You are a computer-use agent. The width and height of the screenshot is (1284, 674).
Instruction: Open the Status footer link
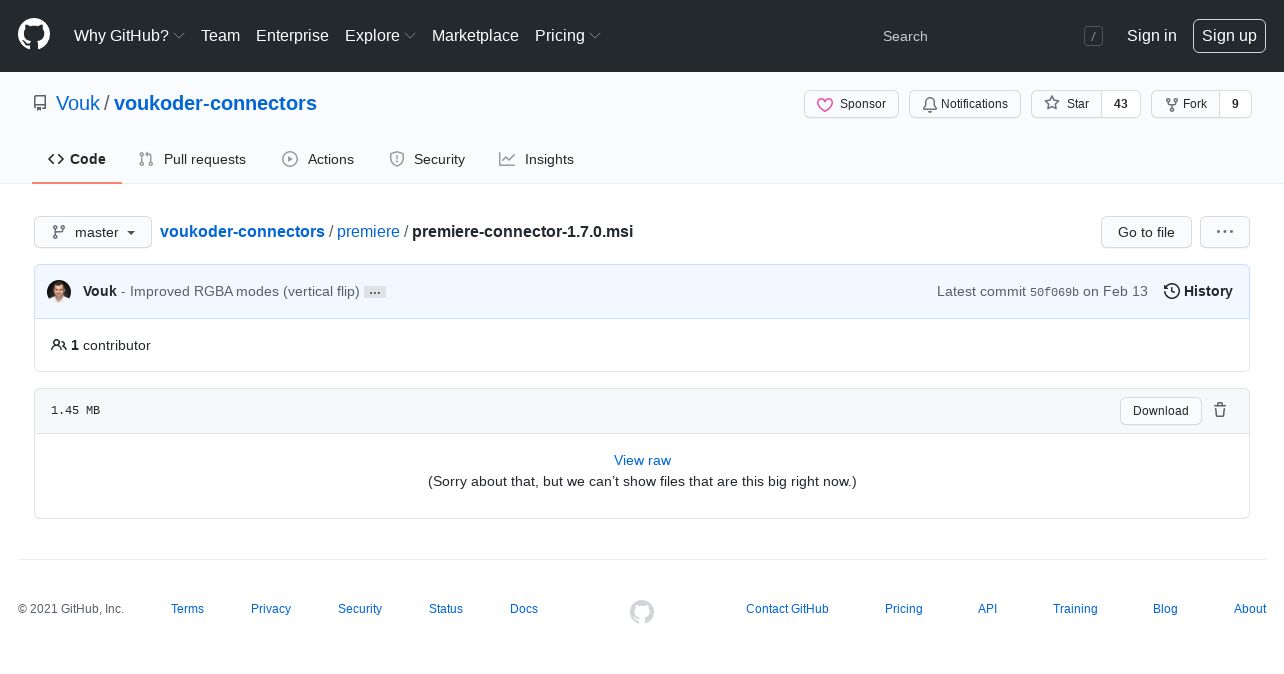click(446, 609)
